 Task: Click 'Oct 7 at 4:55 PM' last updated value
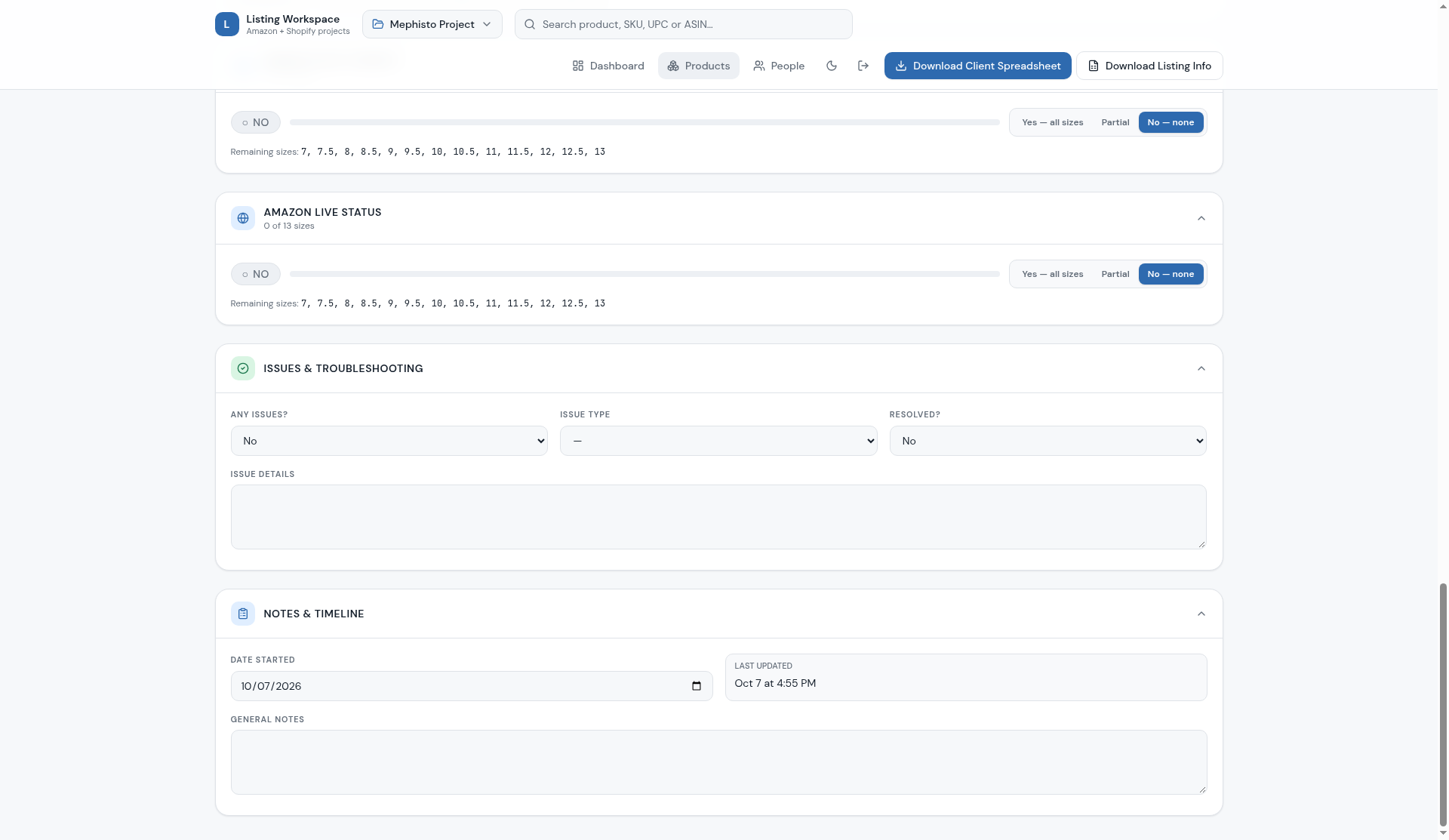coord(775,683)
